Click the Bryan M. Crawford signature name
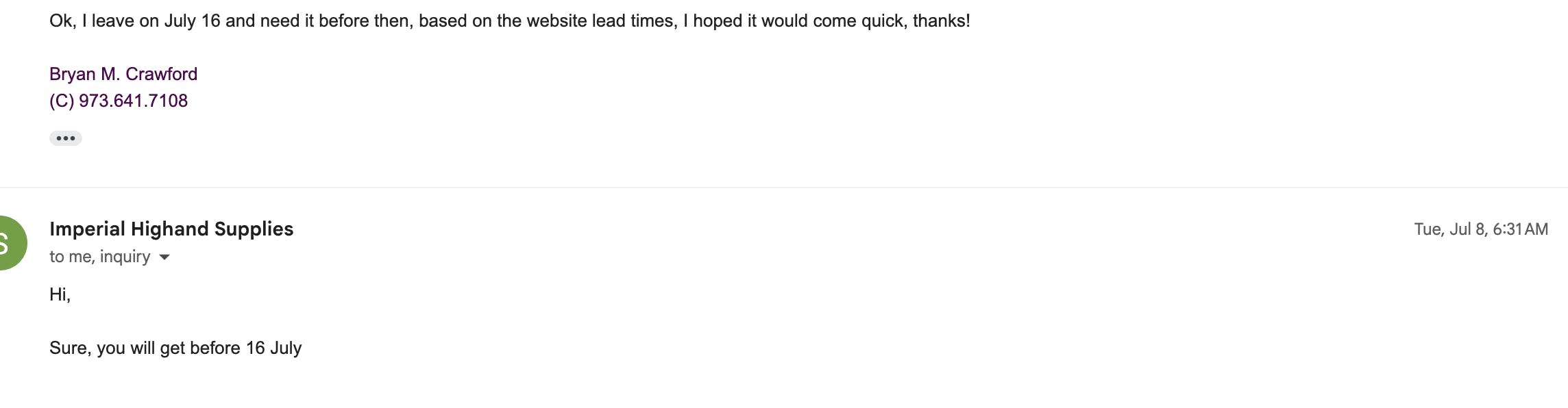The image size is (1568, 408). (123, 74)
